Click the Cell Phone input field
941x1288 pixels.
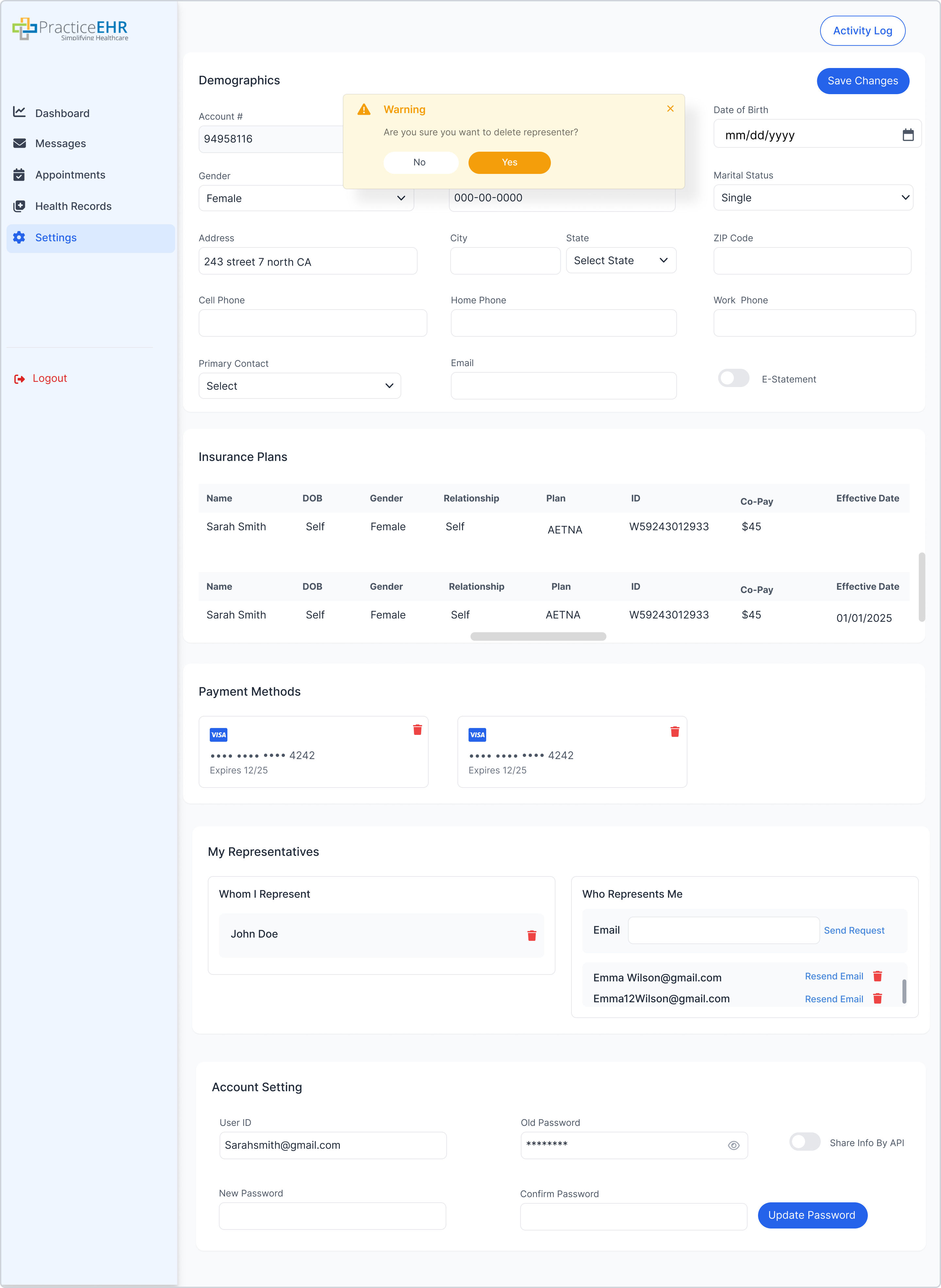[313, 323]
